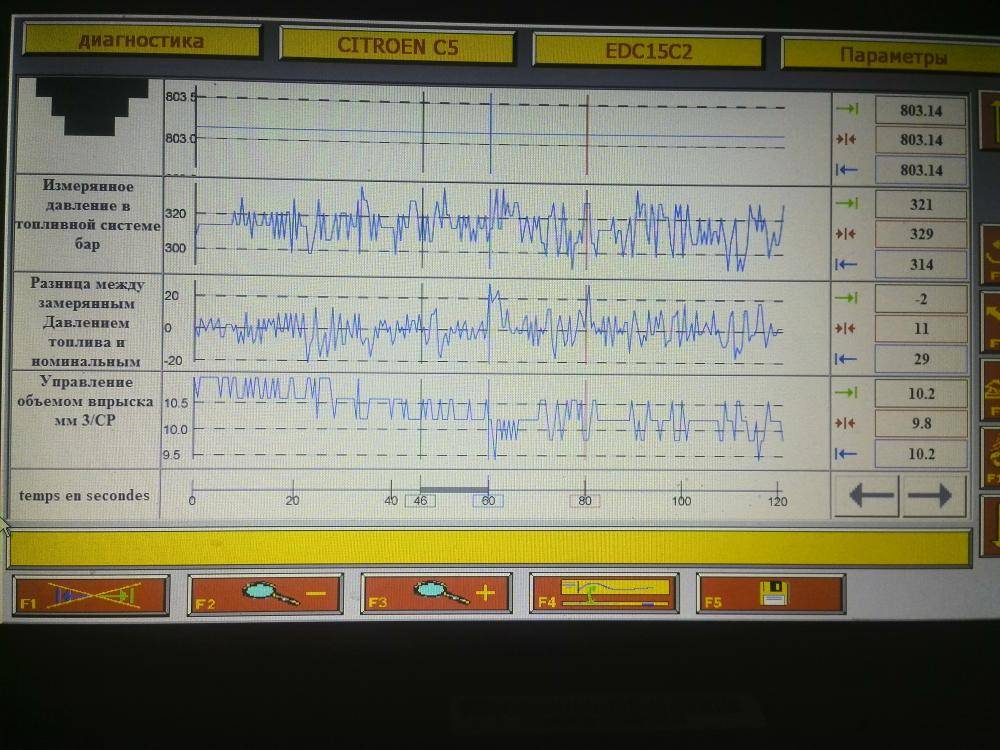Click the injection volume value field 9.8
The height and width of the screenshot is (750, 1000).
[x=920, y=423]
